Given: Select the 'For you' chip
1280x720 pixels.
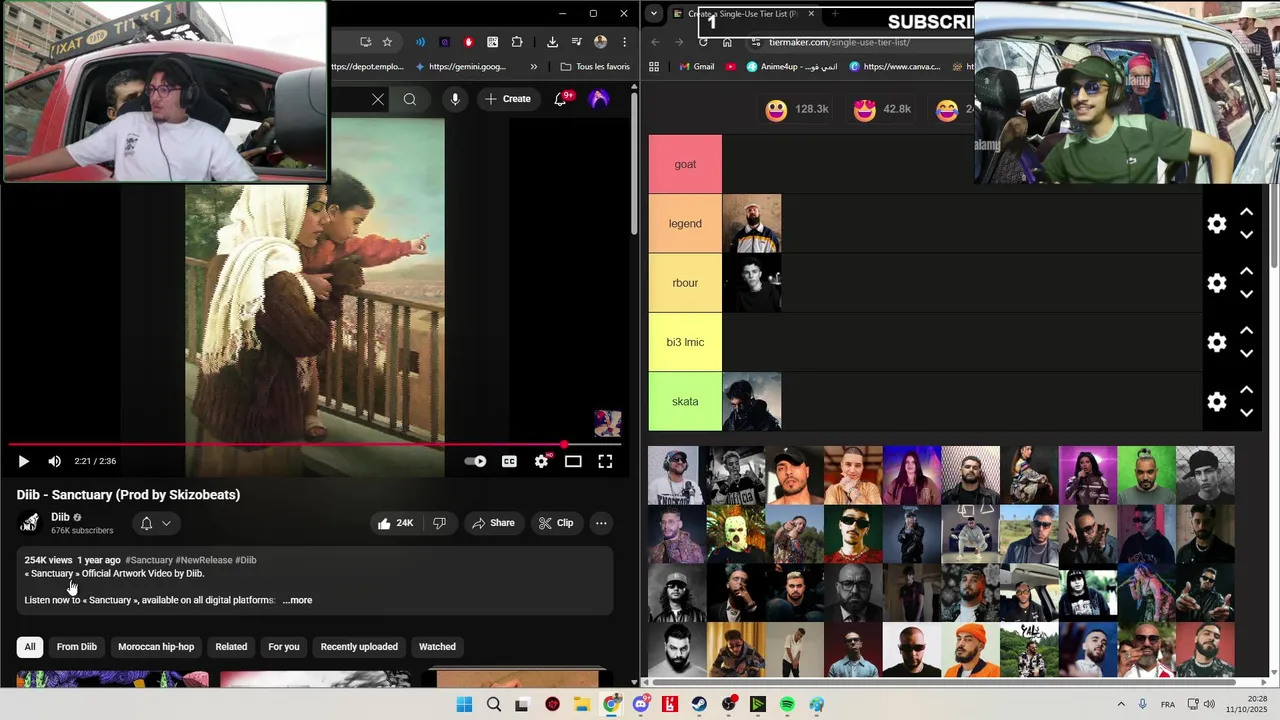Looking at the screenshot, I should point(284,647).
